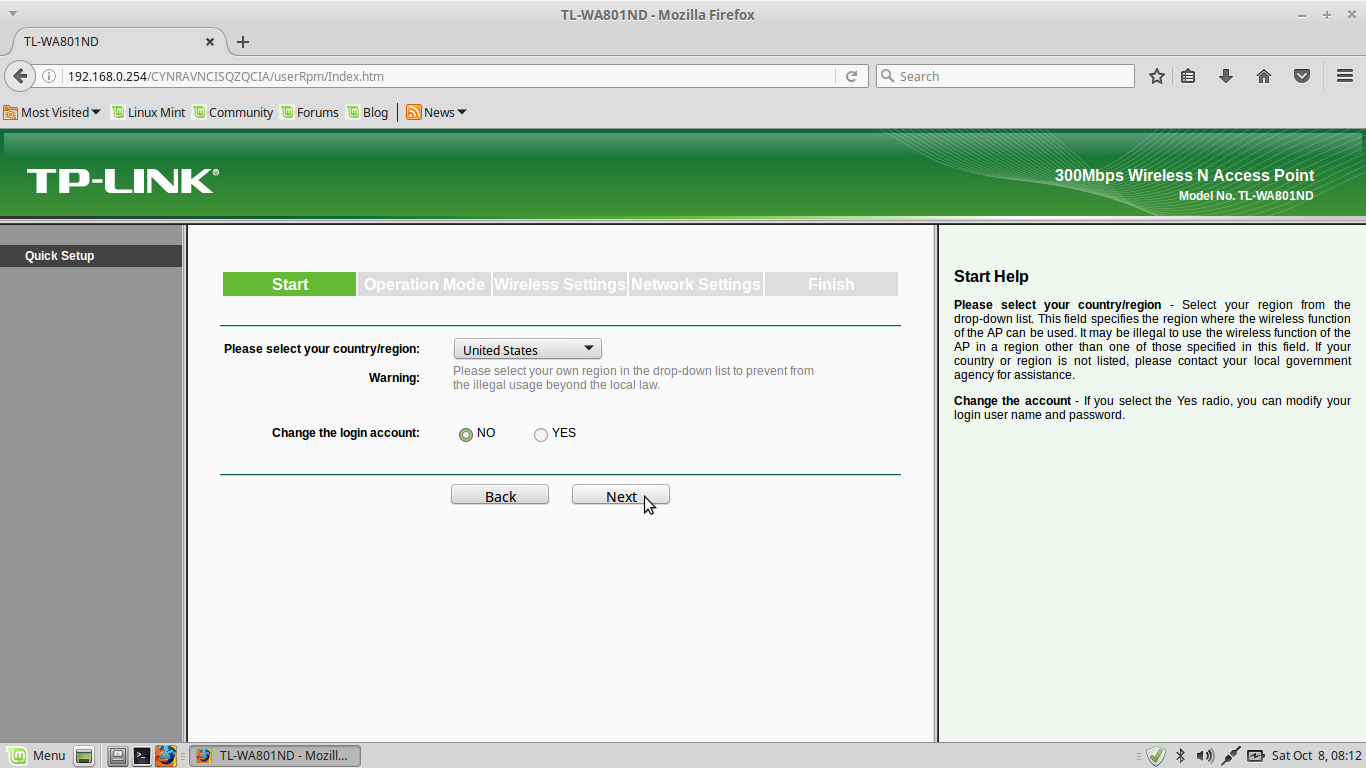Image resolution: width=1366 pixels, height=768 pixels.
Task: Open the Downloads panel
Action: 1225,76
